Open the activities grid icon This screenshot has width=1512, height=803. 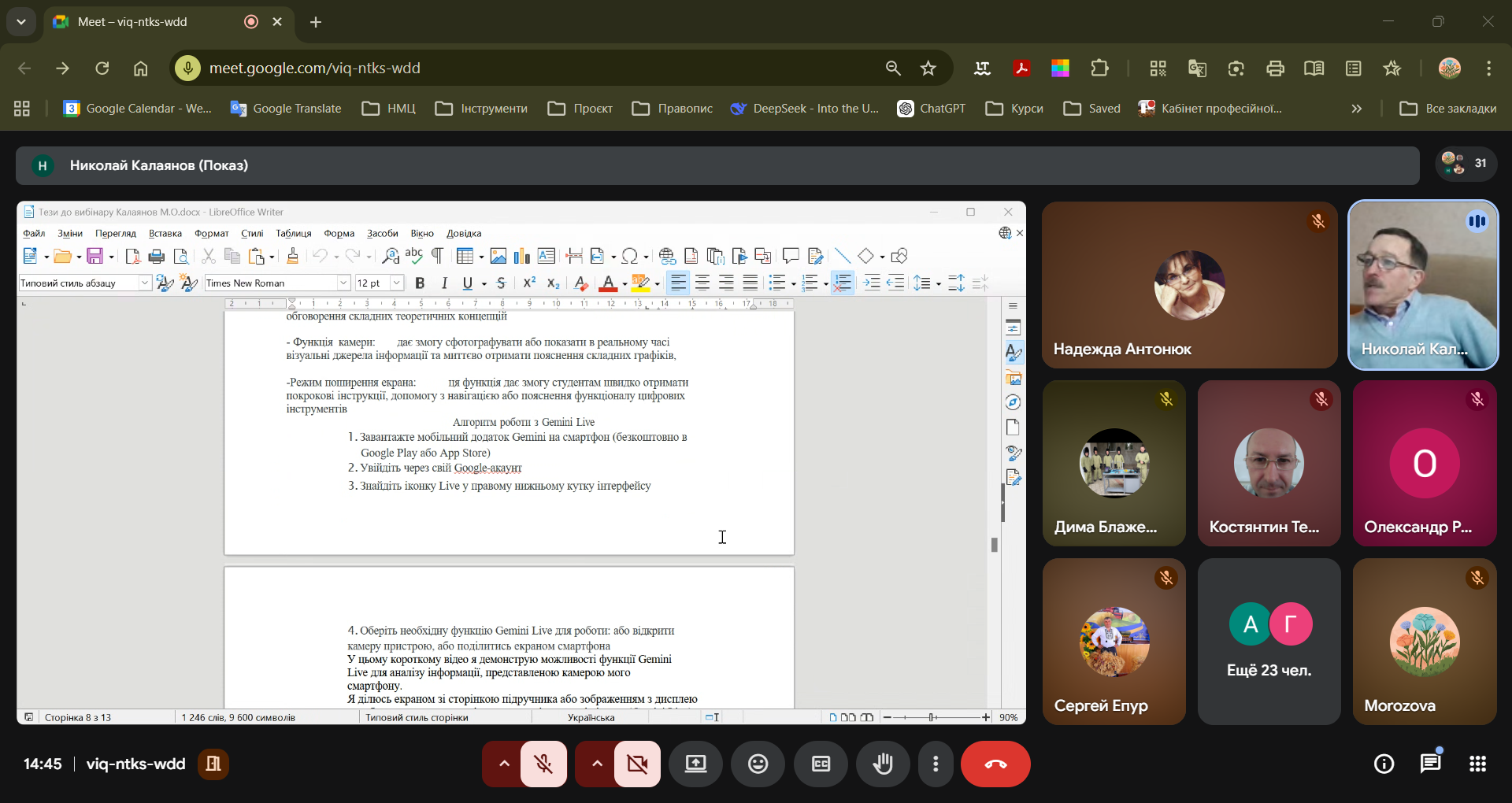pyautogui.click(x=1477, y=764)
